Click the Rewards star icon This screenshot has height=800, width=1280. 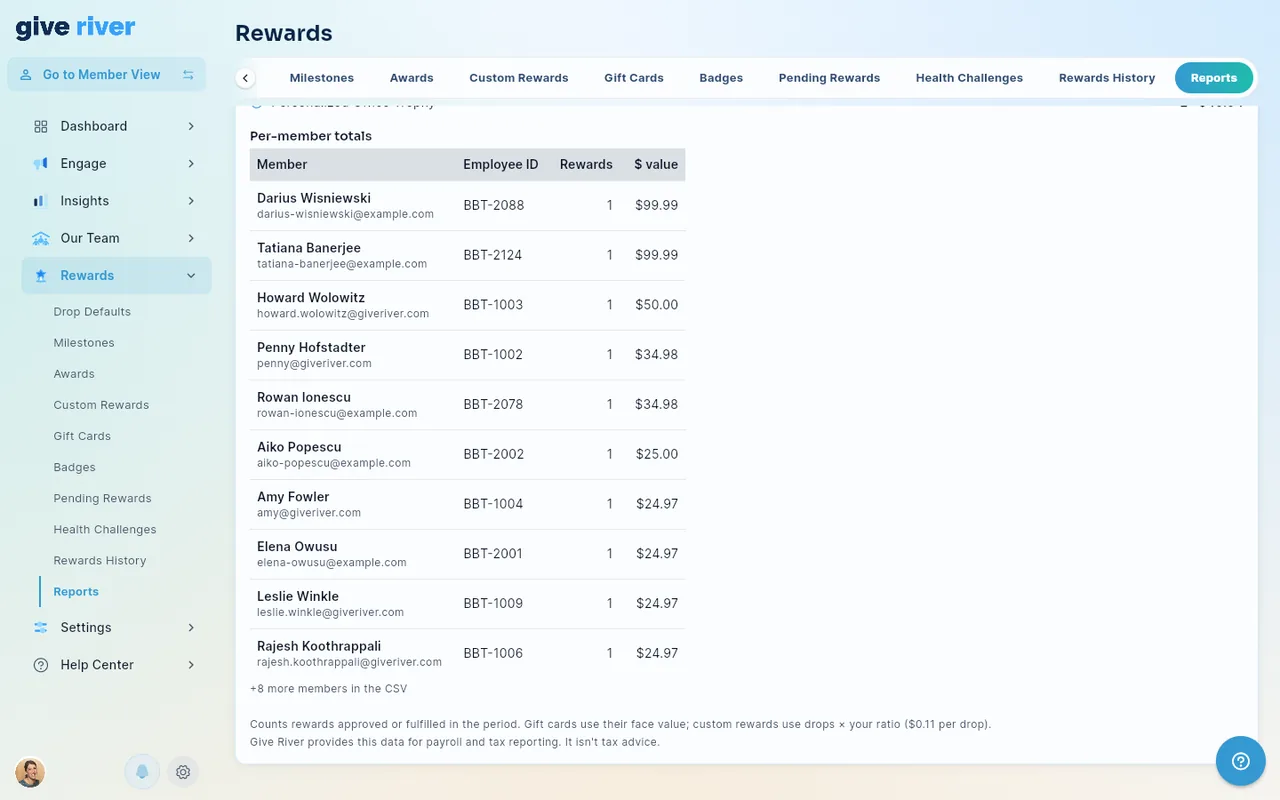[x=41, y=276]
